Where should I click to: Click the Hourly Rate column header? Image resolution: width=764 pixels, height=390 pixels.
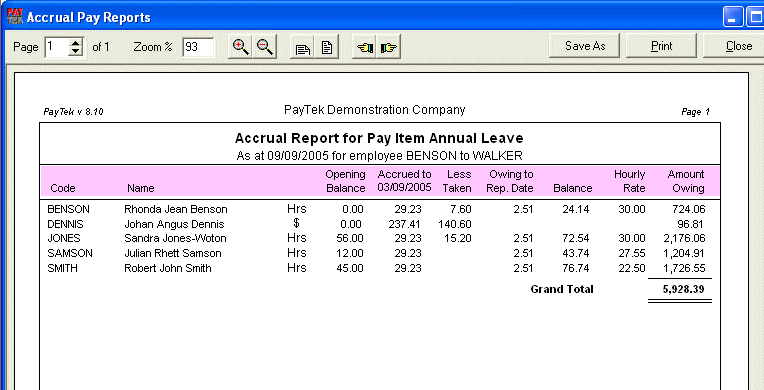pos(630,181)
